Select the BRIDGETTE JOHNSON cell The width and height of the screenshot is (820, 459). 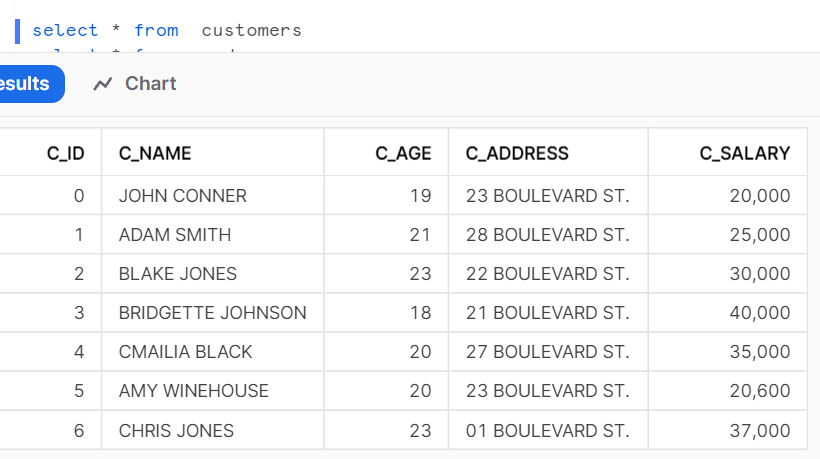point(213,313)
